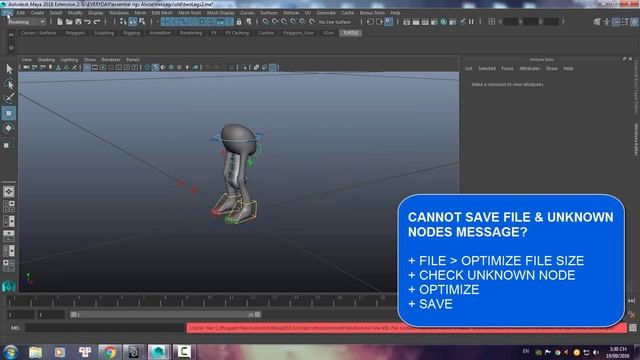Select the Rotate tool in toolbox

9,128
